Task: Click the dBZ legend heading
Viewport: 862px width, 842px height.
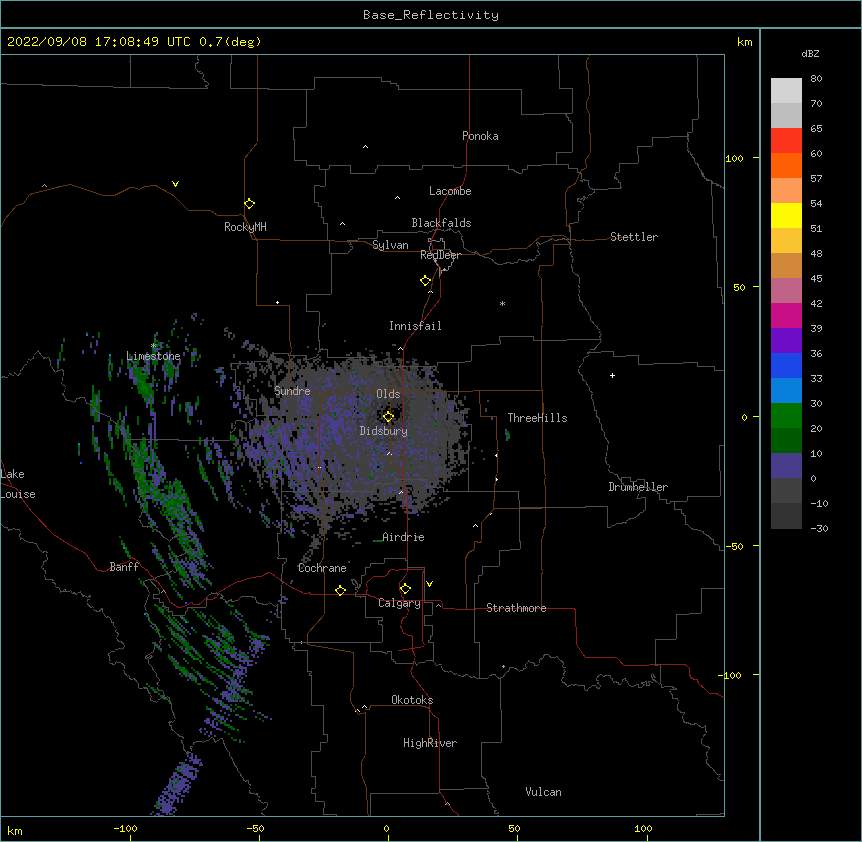Action: tap(810, 54)
